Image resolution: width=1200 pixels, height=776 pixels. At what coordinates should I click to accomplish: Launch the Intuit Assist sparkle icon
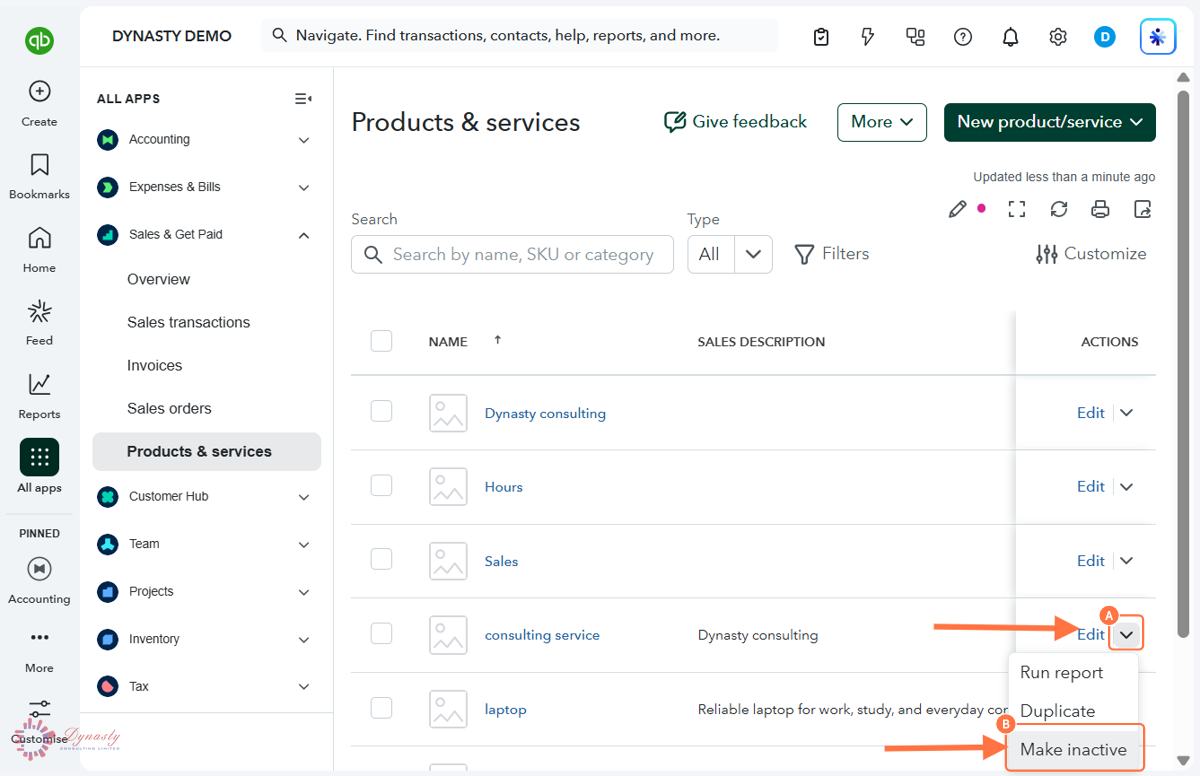pyautogui.click(x=1158, y=37)
